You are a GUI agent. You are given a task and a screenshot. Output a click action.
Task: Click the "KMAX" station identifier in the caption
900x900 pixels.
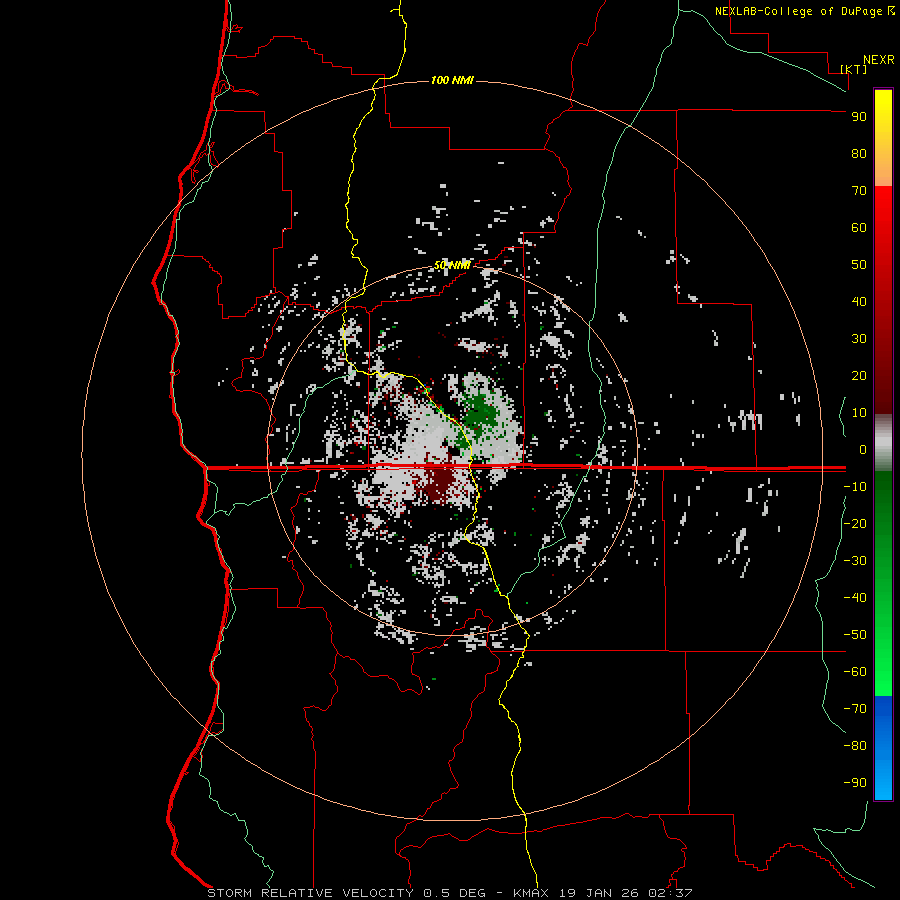pos(530,893)
